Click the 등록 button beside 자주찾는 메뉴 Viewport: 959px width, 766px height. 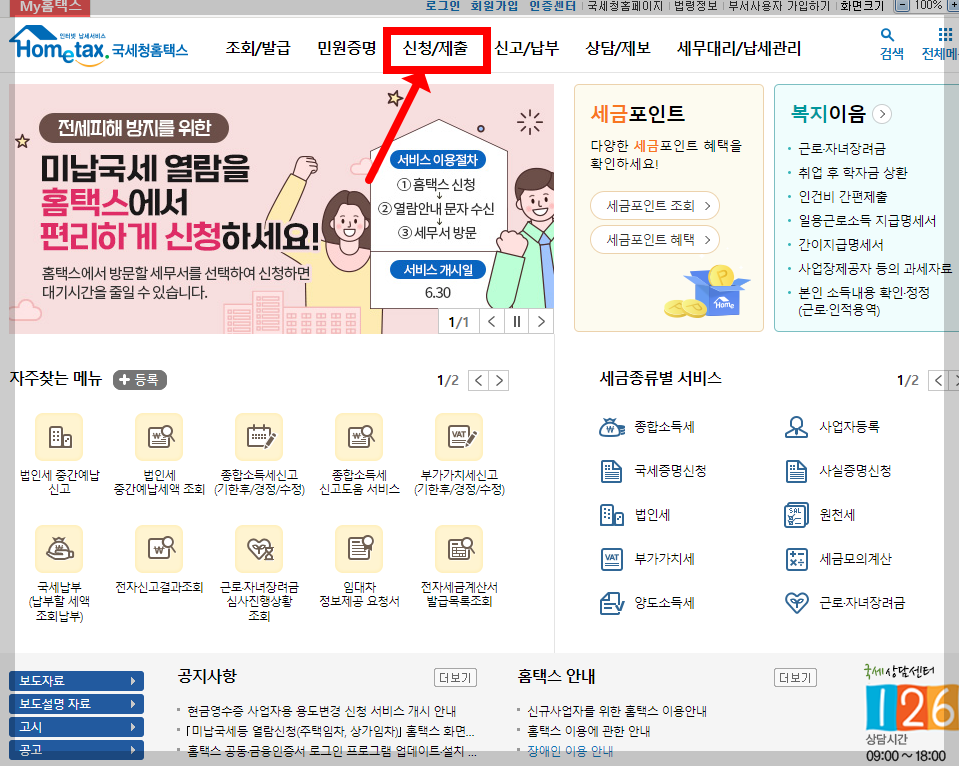click(x=140, y=380)
